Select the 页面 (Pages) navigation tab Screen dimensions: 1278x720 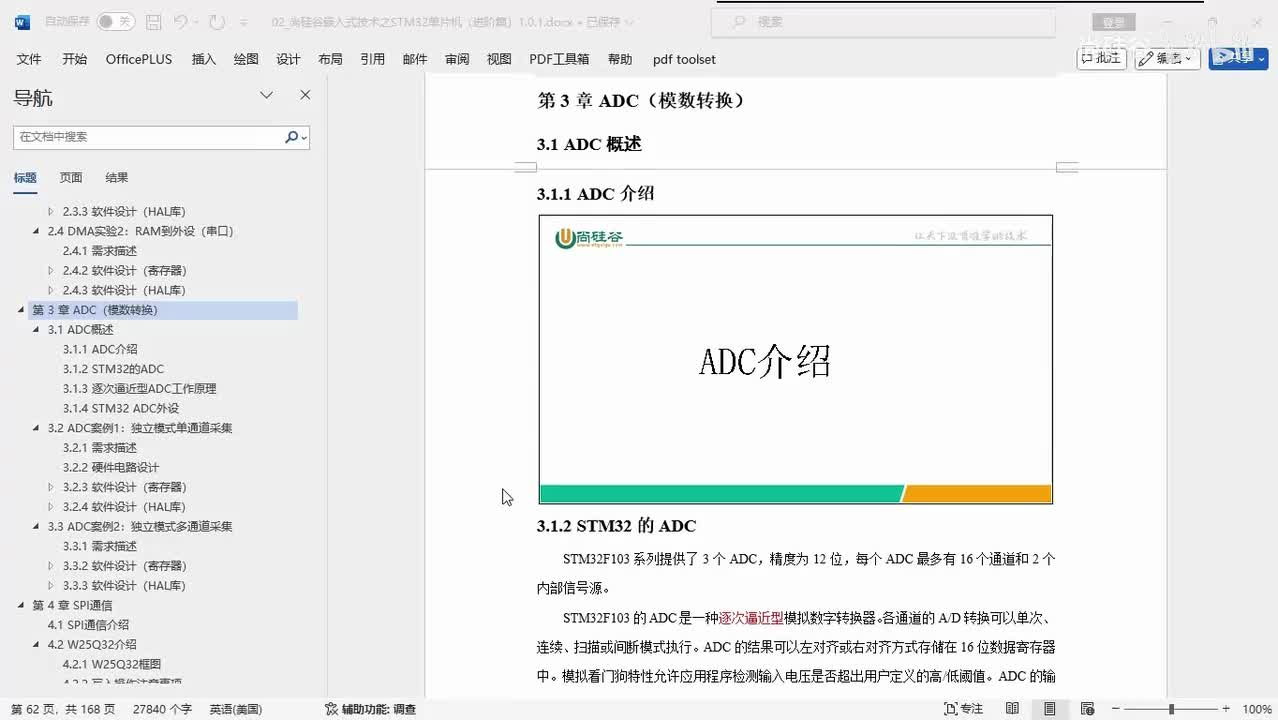(71, 177)
